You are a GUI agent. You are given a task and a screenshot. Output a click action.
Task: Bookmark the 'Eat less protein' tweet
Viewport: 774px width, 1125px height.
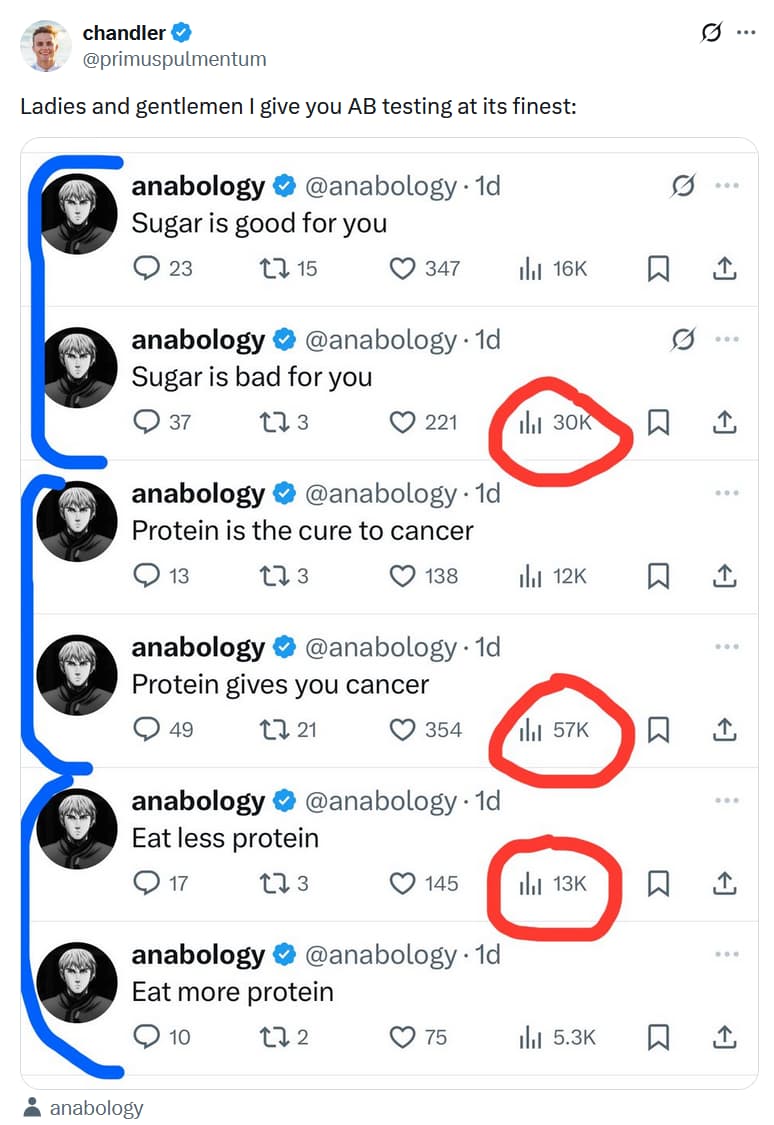[658, 883]
